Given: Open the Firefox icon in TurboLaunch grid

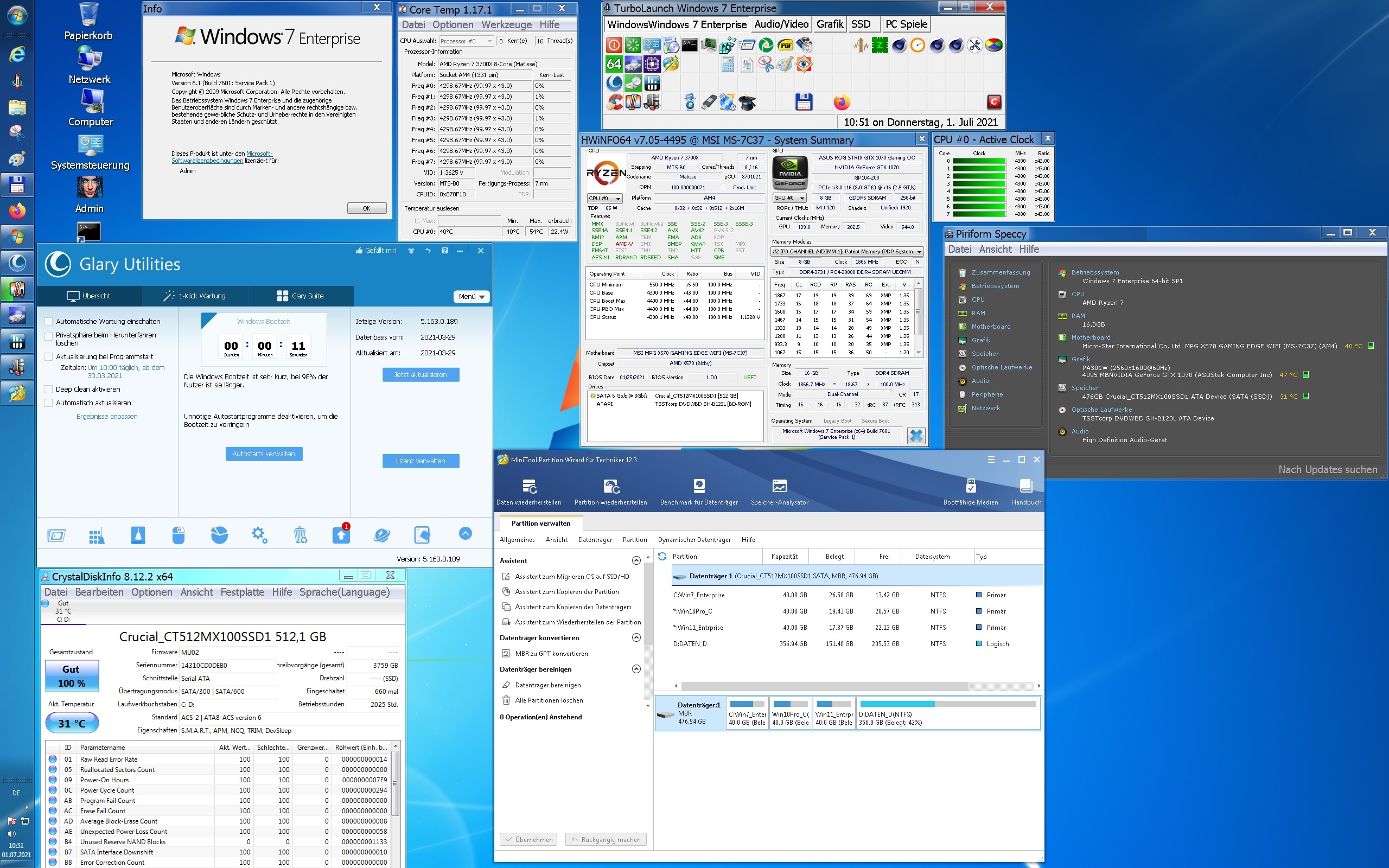Looking at the screenshot, I should (842, 102).
